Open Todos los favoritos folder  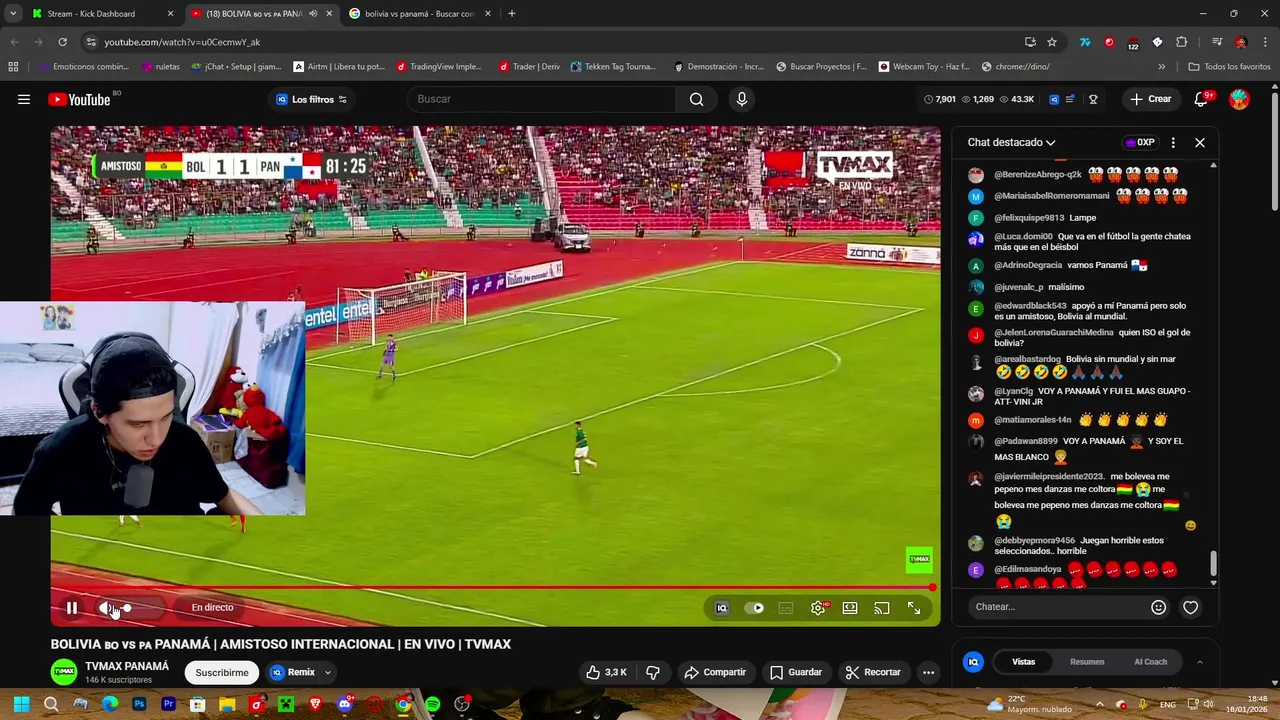pos(1229,67)
